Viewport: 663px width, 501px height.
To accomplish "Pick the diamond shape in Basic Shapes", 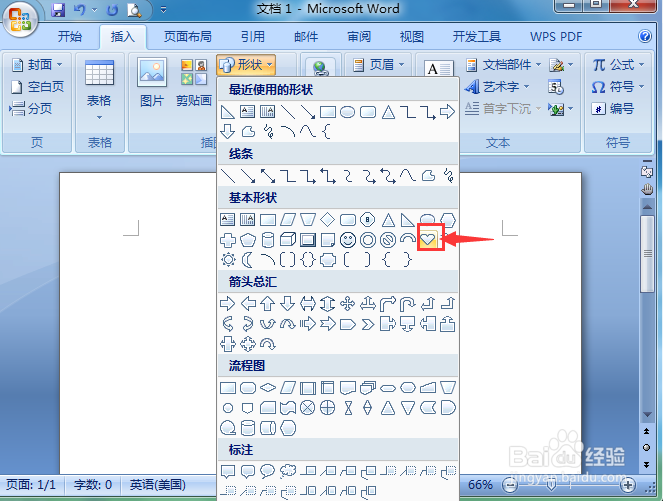I will [x=327, y=220].
